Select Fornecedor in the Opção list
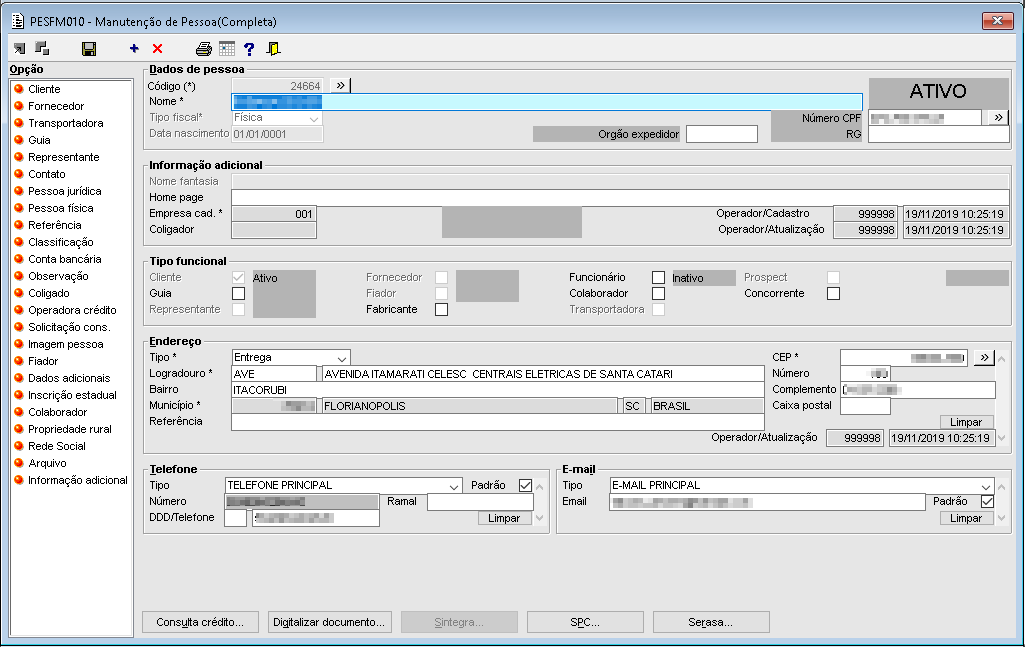 click(56, 106)
